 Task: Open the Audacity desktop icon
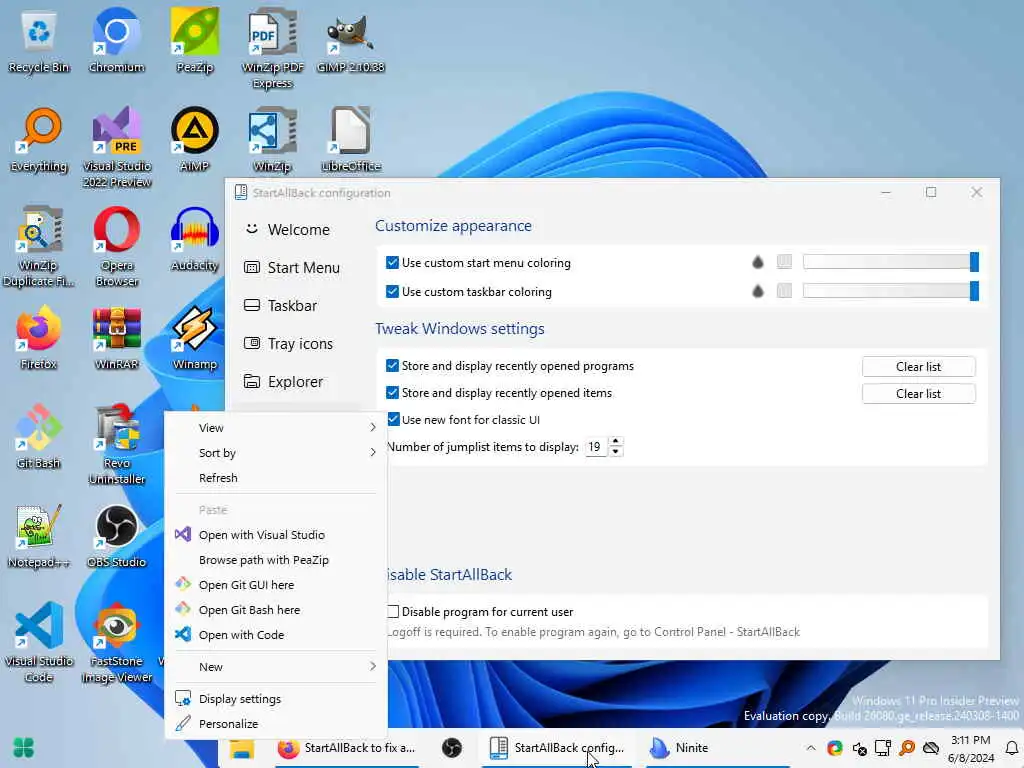(x=195, y=239)
